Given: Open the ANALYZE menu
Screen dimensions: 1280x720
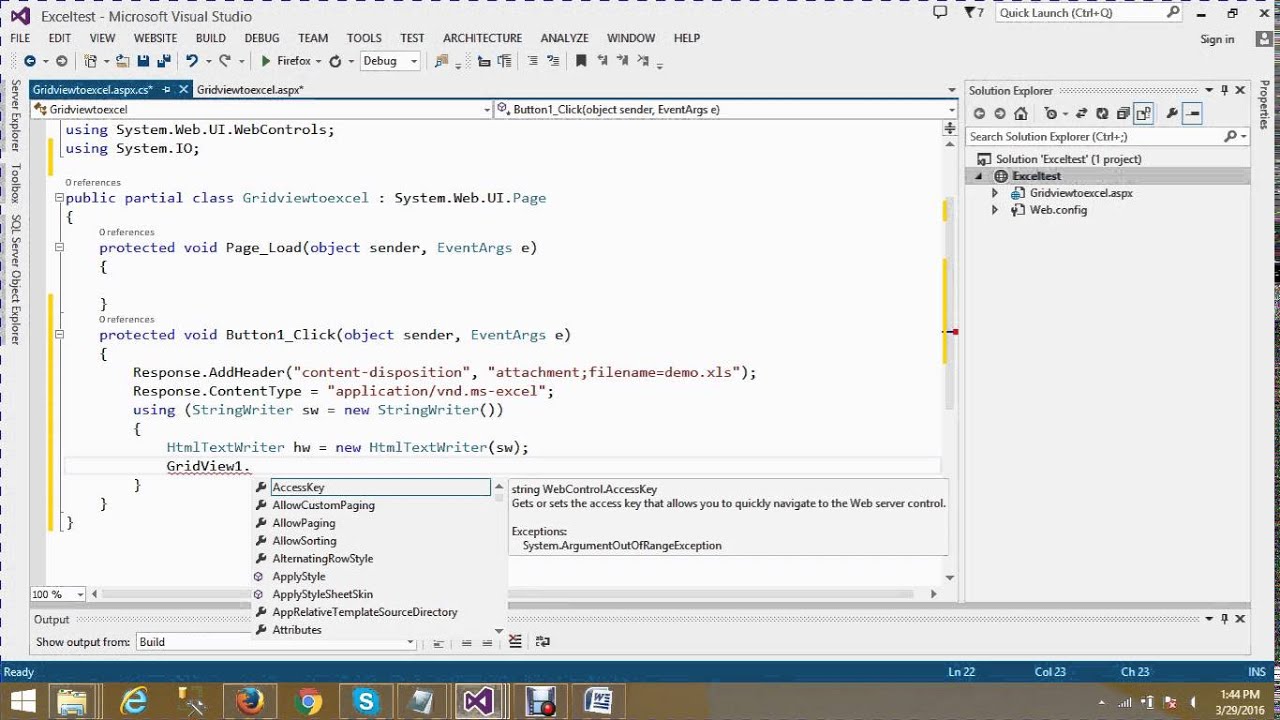Looking at the screenshot, I should (564, 38).
